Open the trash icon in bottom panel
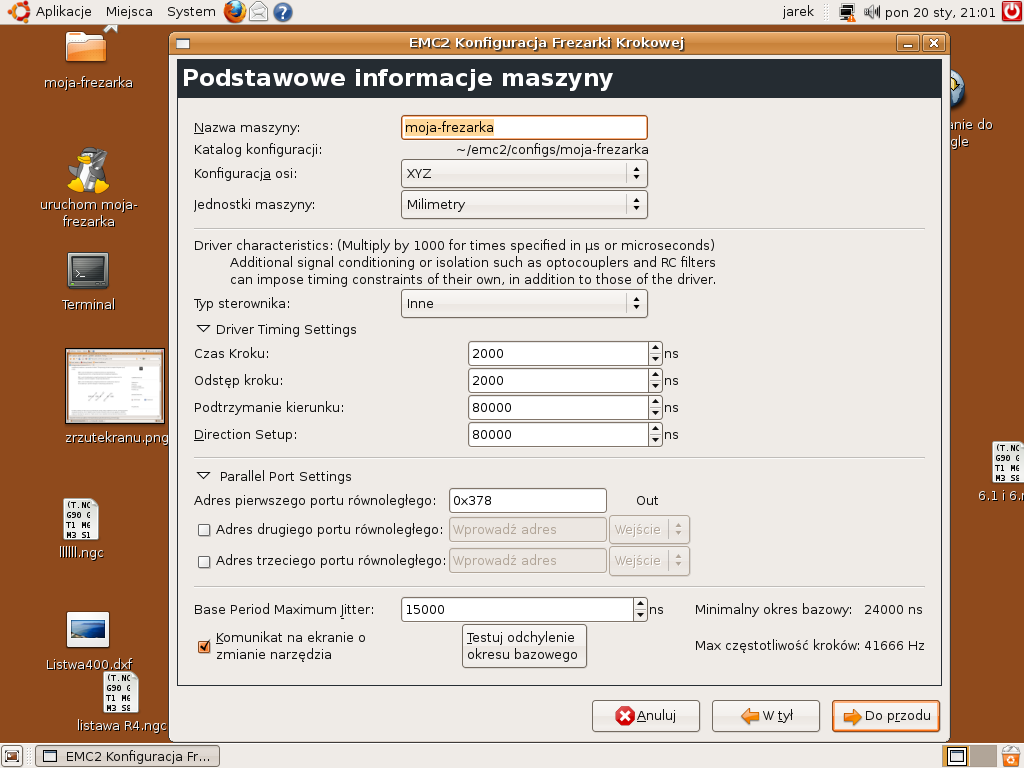The image size is (1024, 768). (x=1011, y=756)
